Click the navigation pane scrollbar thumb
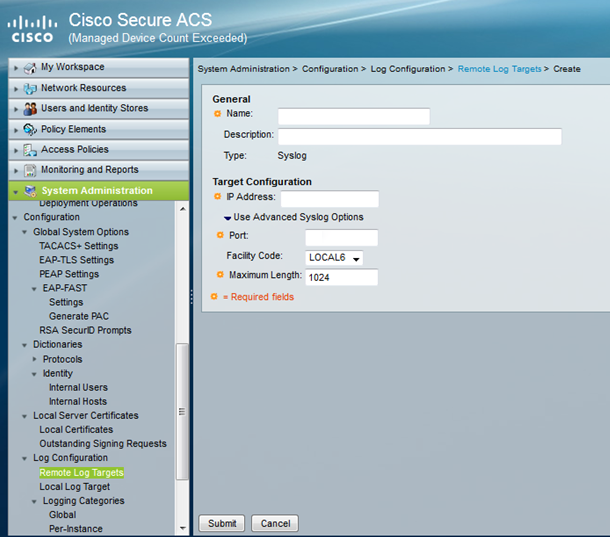The width and height of the screenshot is (610, 537). pos(182,412)
